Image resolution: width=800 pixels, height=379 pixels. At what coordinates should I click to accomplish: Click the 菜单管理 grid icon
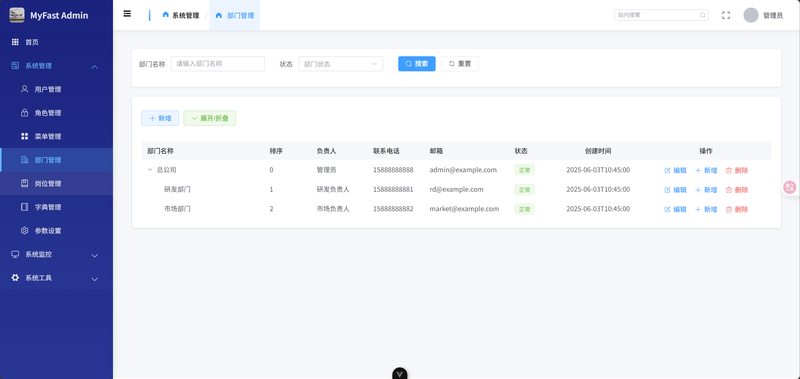[x=24, y=136]
